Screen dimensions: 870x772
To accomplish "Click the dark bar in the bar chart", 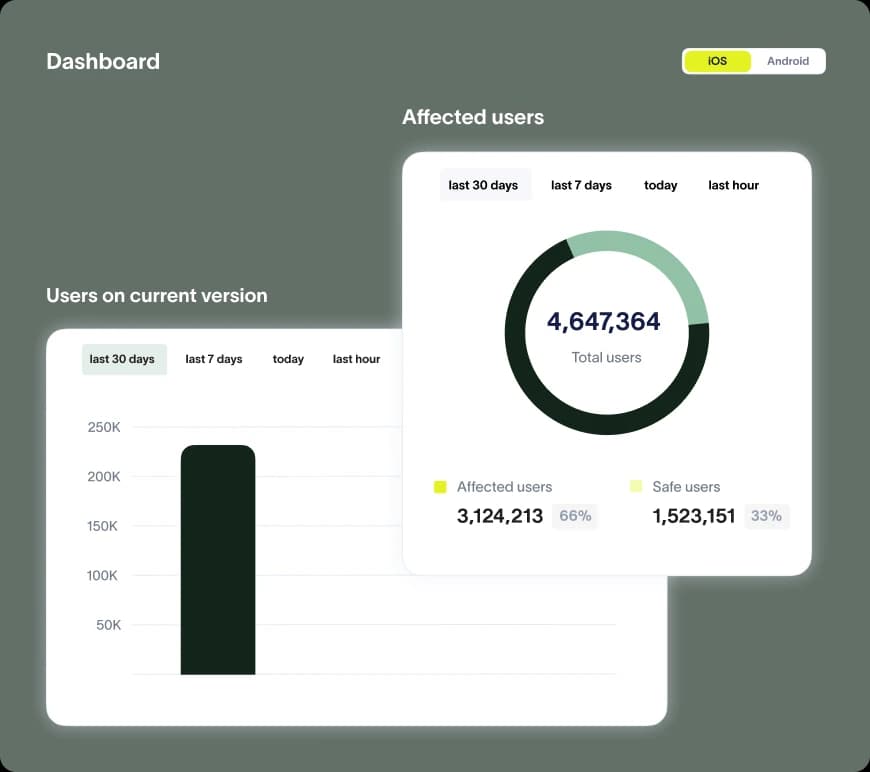I will (x=218, y=560).
